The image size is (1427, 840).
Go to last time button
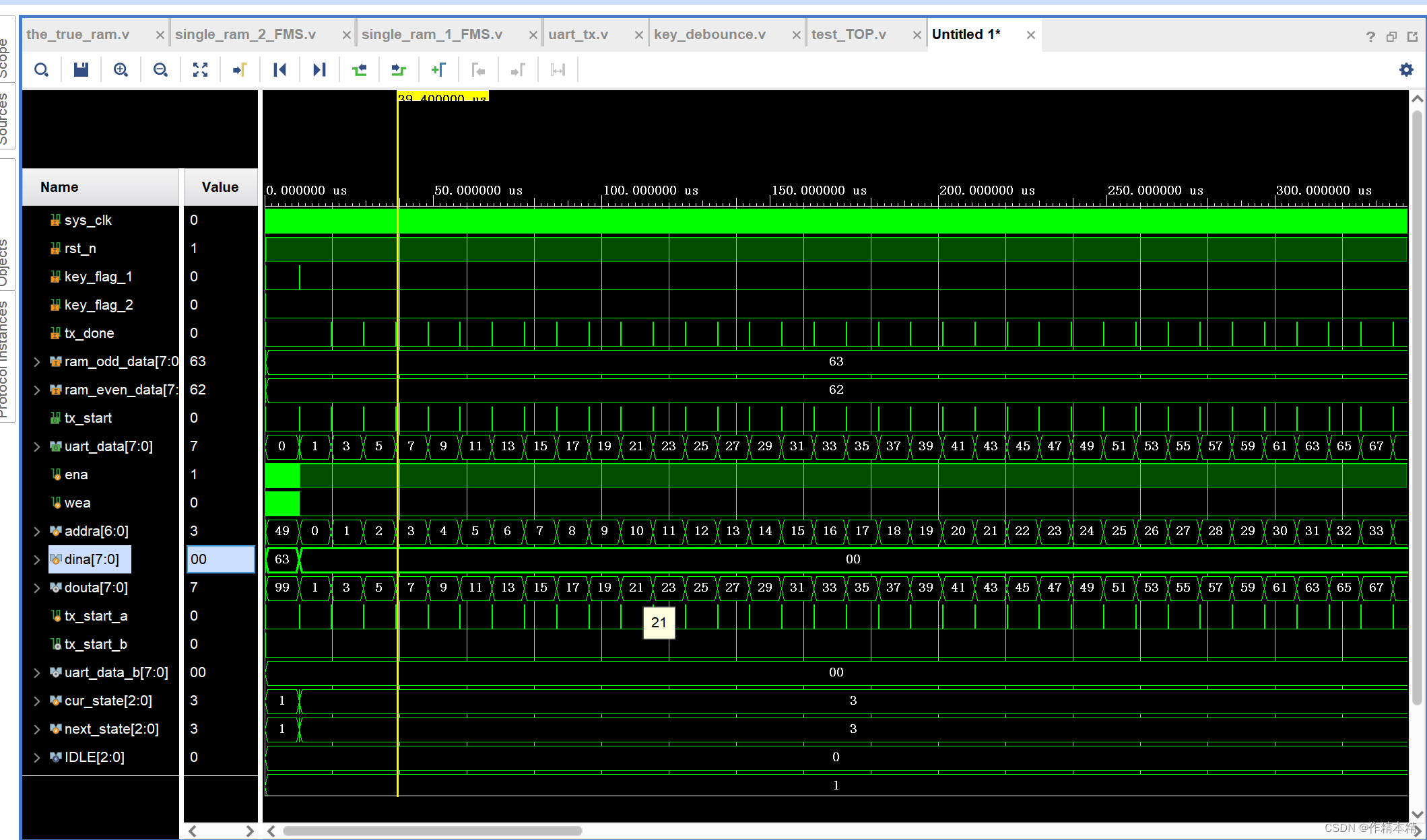[x=319, y=70]
